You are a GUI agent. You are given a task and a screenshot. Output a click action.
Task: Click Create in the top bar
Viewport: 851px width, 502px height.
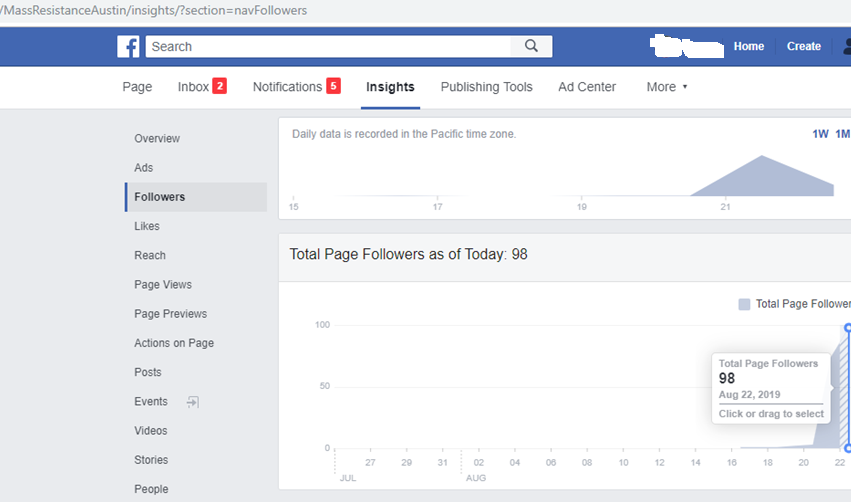[x=803, y=47]
